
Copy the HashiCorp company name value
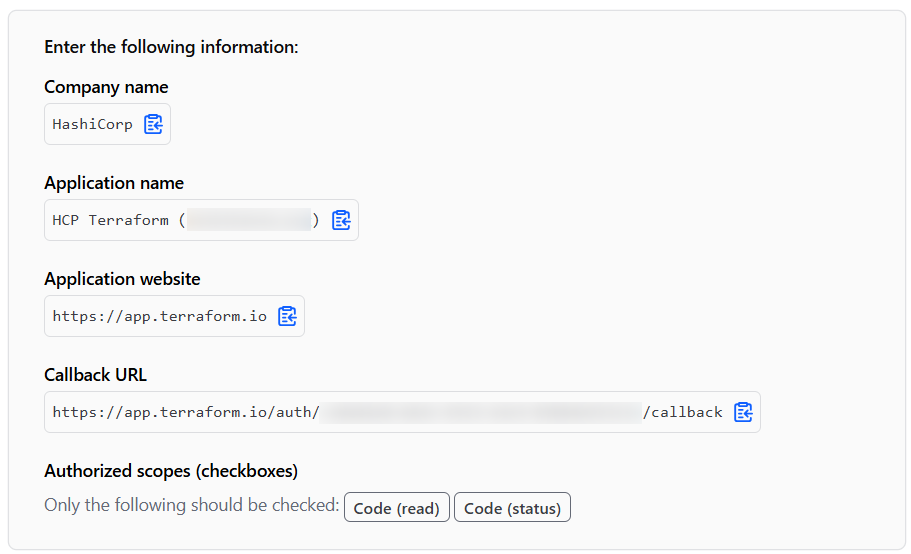[x=153, y=124]
